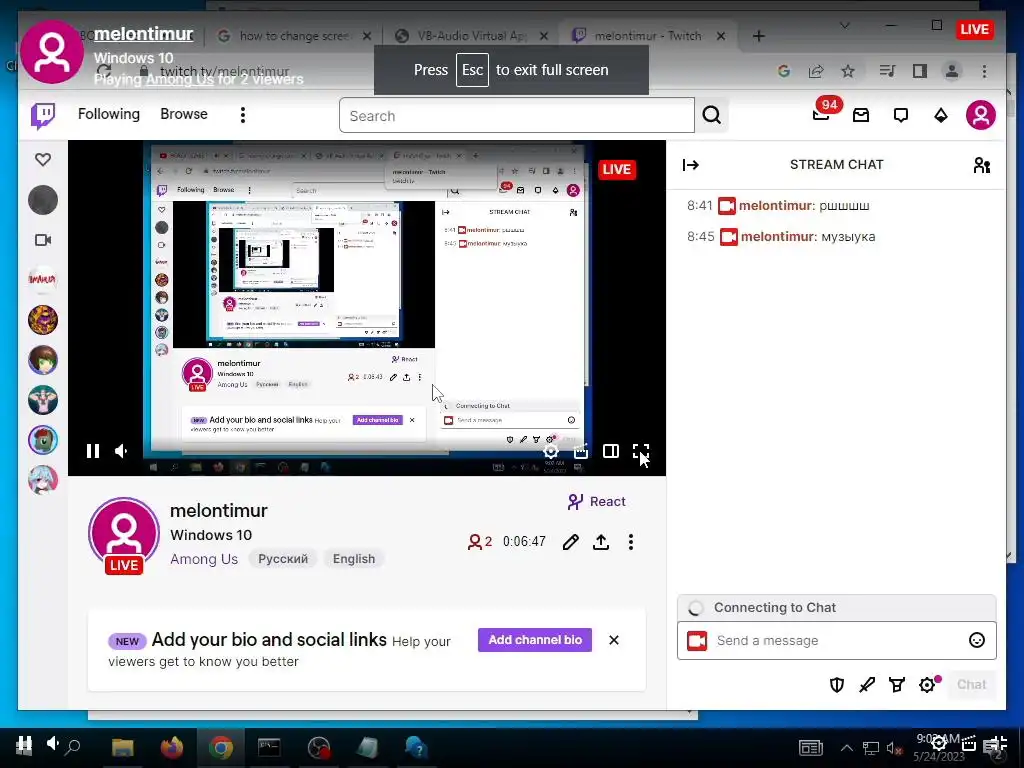Switch to 'how to change scree' browser tab
Image resolution: width=1024 pixels, height=768 pixels.
[x=294, y=36]
